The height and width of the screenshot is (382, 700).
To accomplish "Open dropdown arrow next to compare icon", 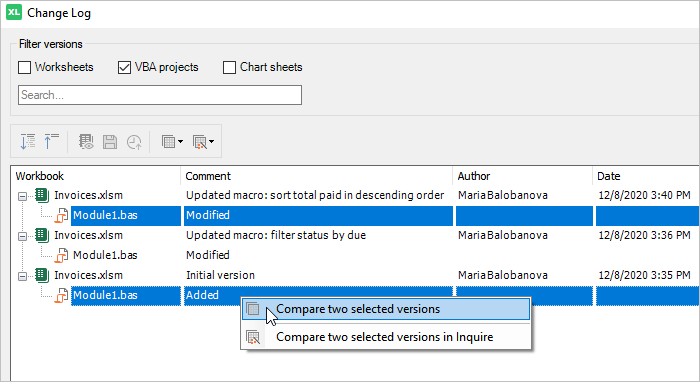I will (x=180, y=142).
